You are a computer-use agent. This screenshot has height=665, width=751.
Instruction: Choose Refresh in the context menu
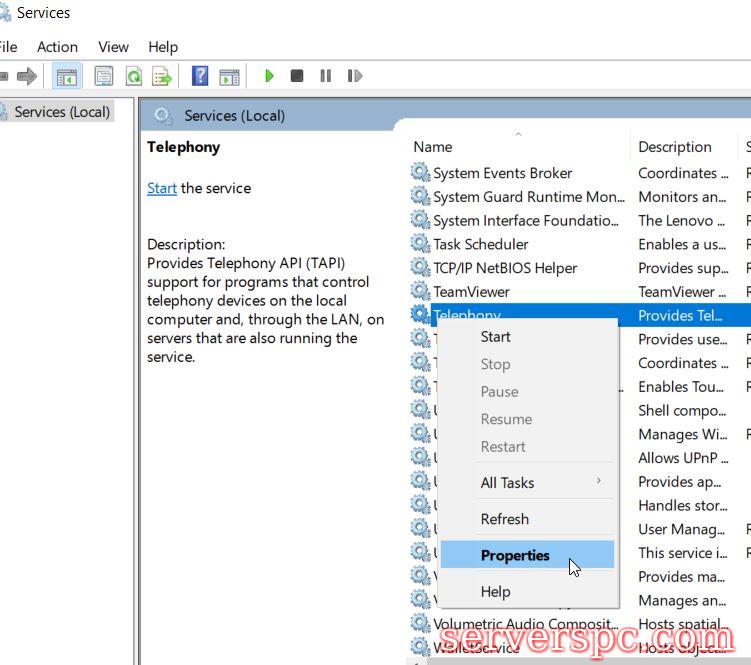tap(505, 519)
